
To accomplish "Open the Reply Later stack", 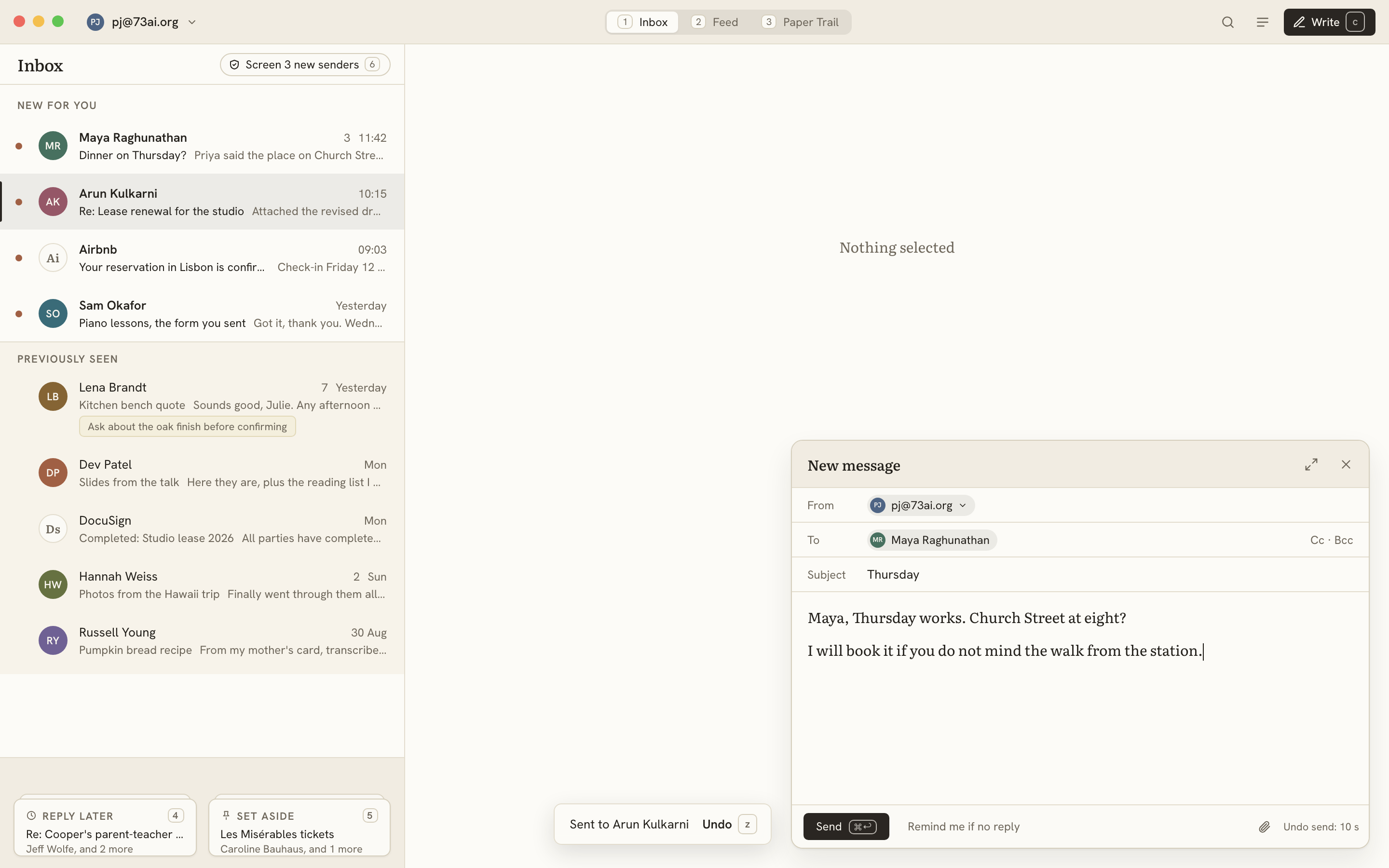I will 105,827.
